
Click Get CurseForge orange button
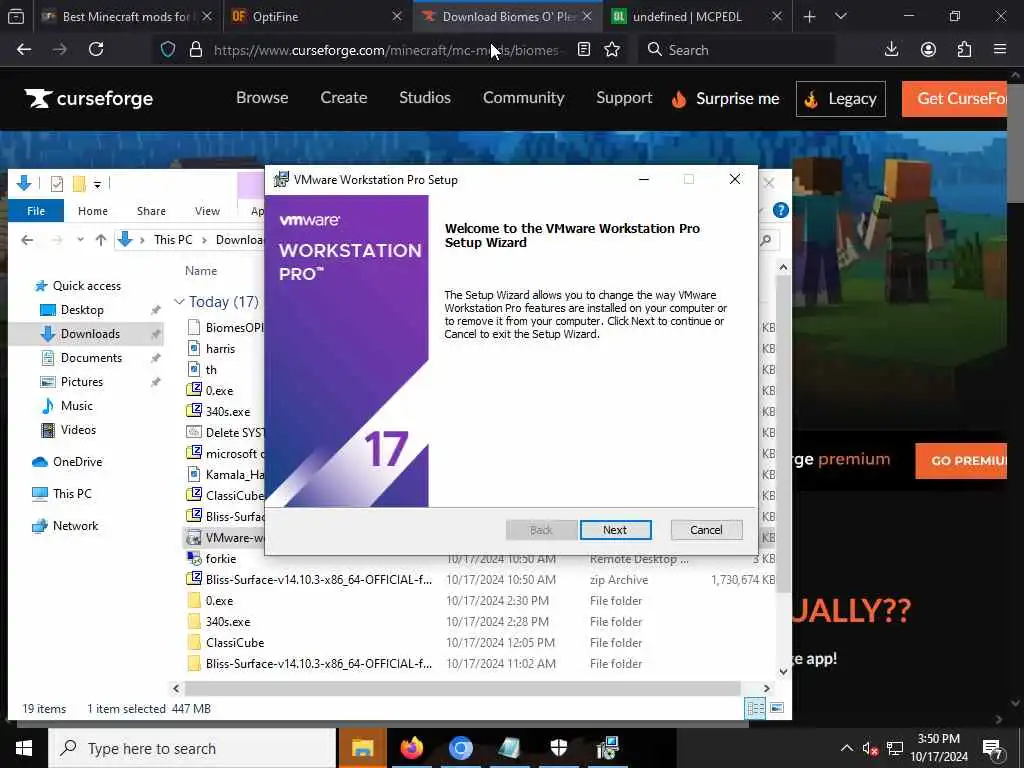tap(954, 99)
